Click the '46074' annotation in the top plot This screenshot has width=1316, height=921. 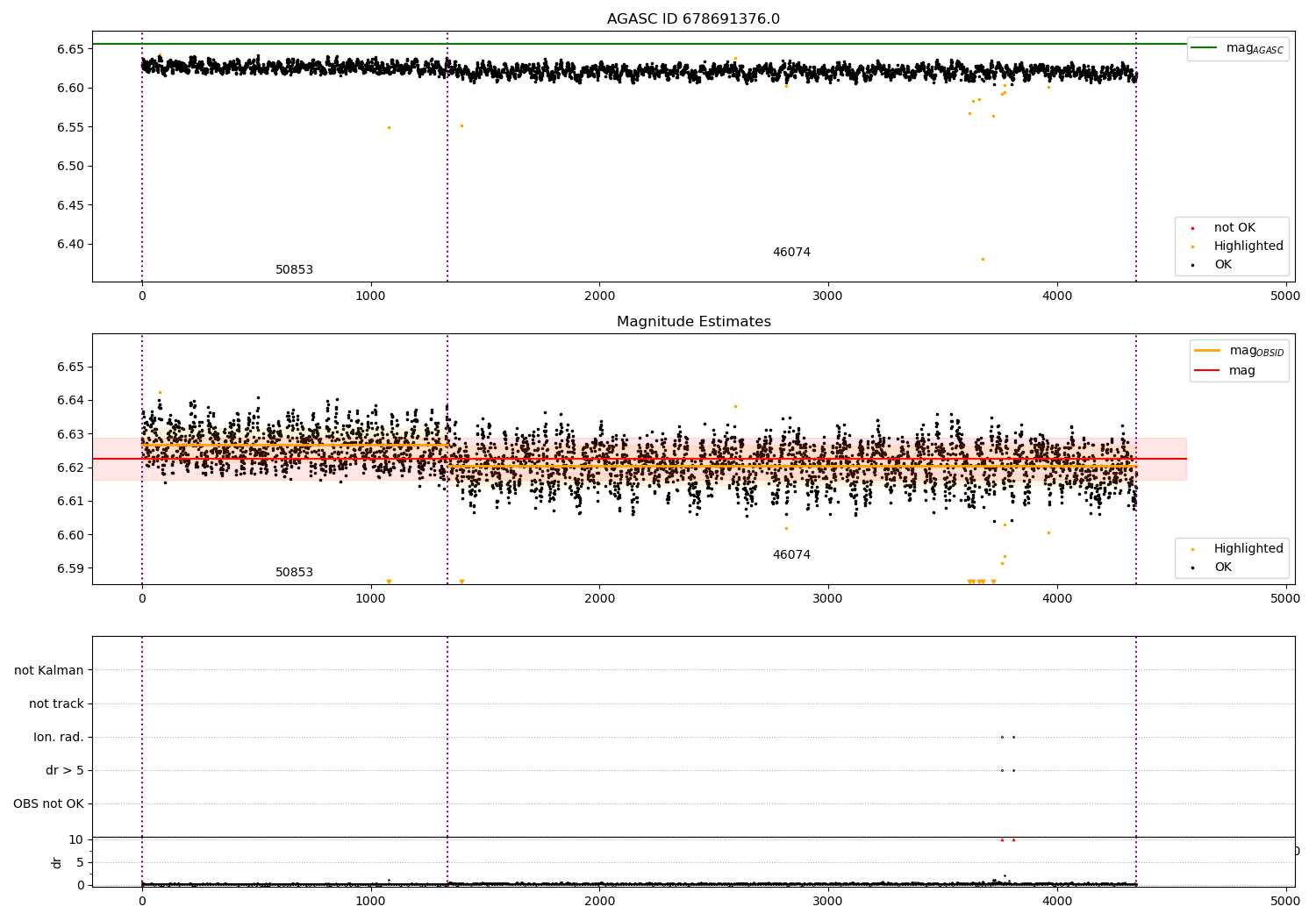click(x=791, y=253)
